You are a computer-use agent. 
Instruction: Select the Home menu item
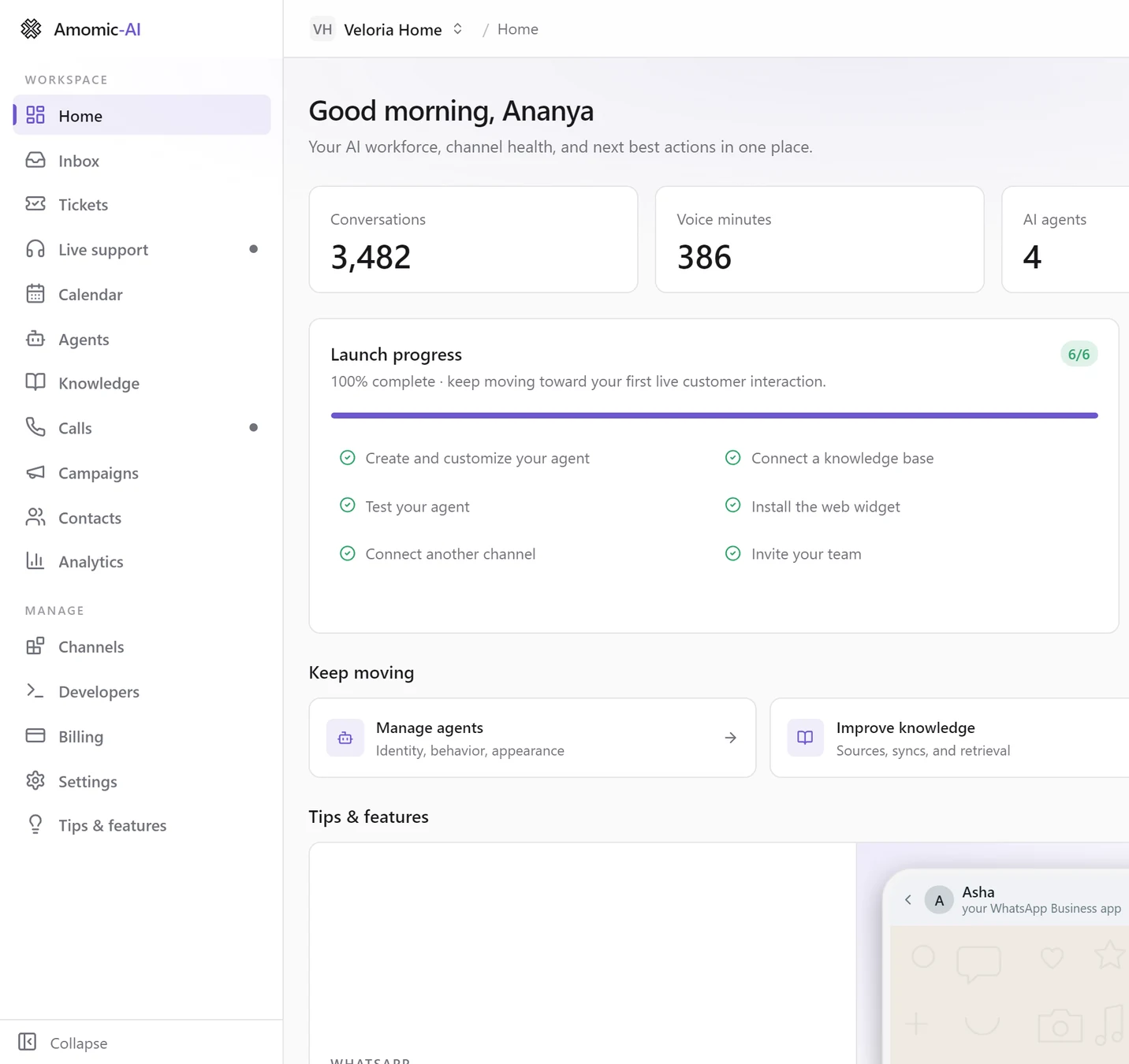click(x=142, y=115)
